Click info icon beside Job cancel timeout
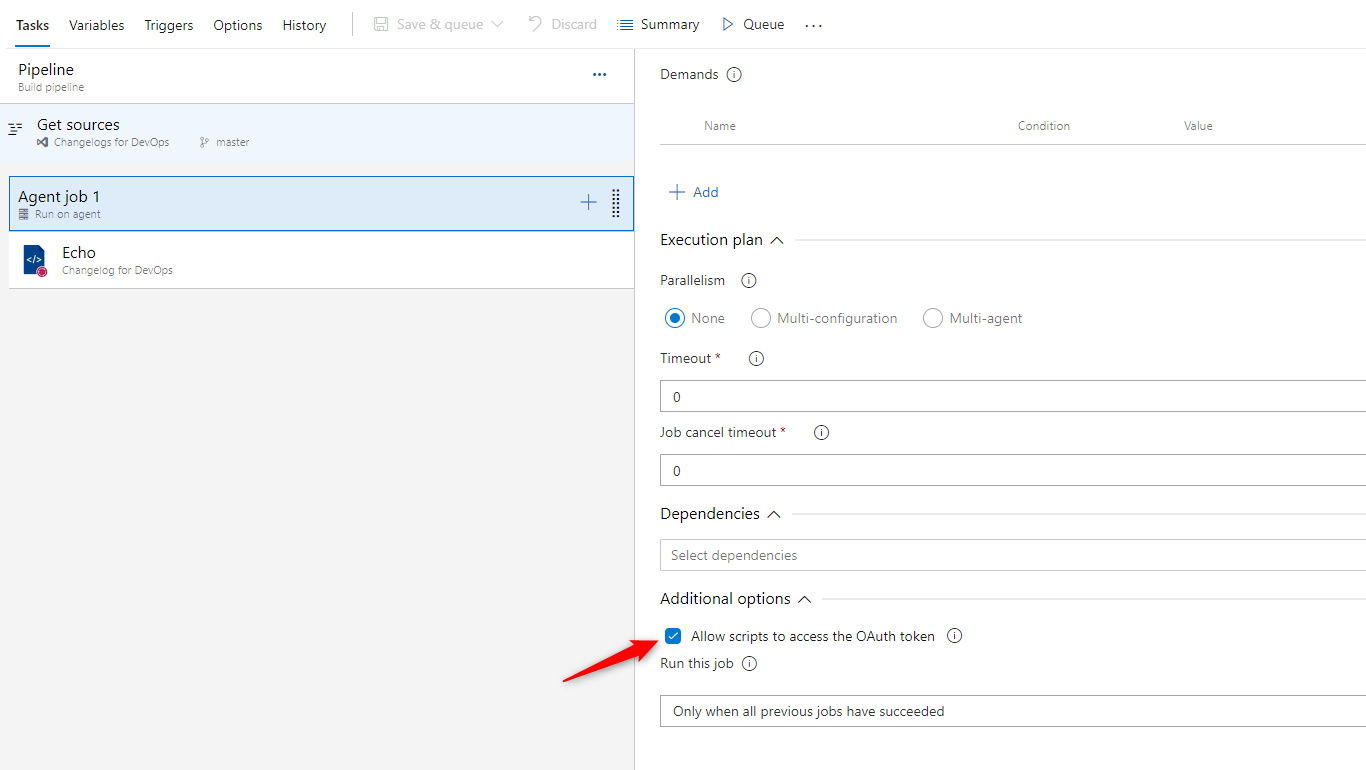The width and height of the screenshot is (1366, 770). coord(821,433)
